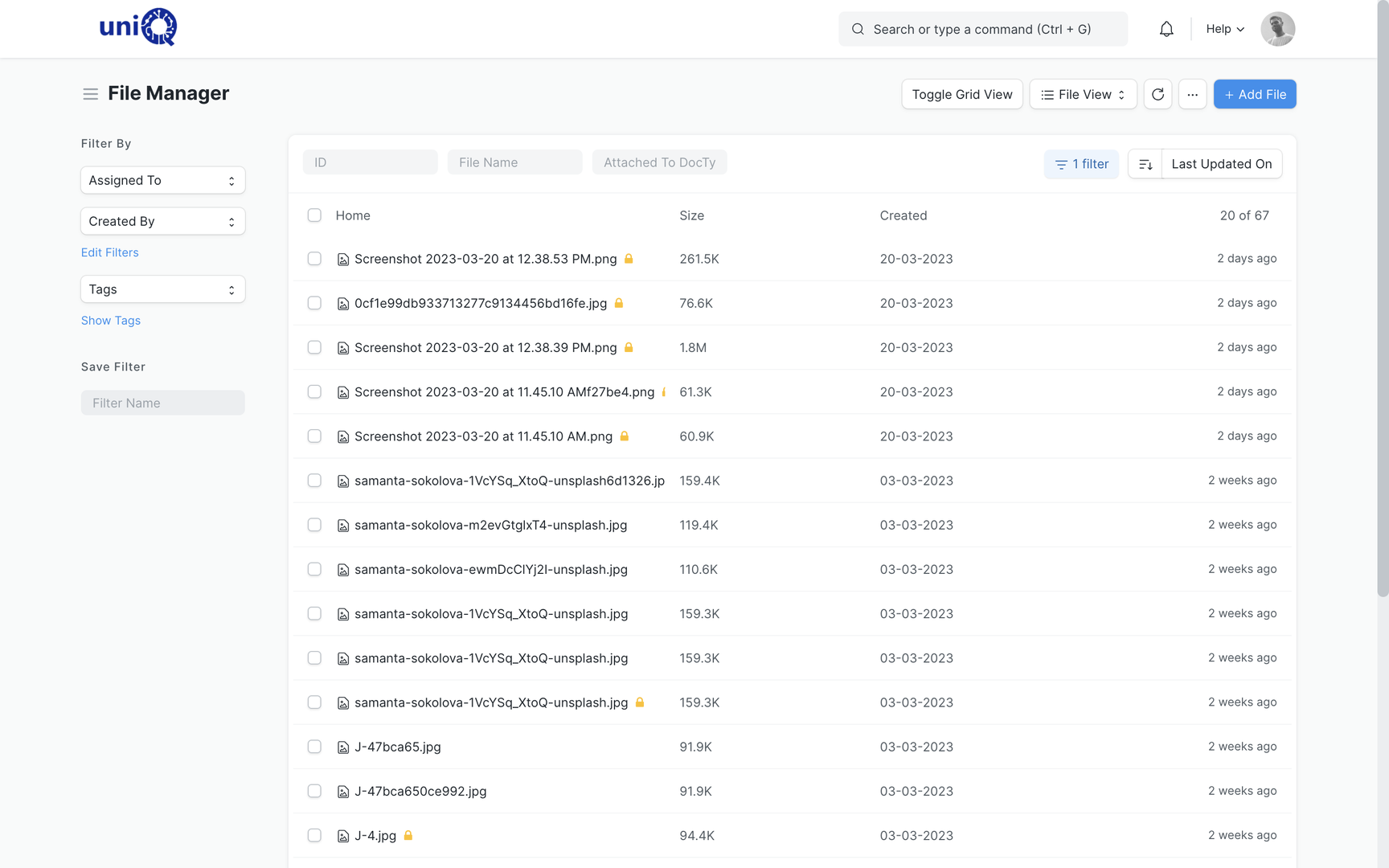The width and height of the screenshot is (1389, 868).
Task: Select all files with header checkbox
Action: (314, 215)
